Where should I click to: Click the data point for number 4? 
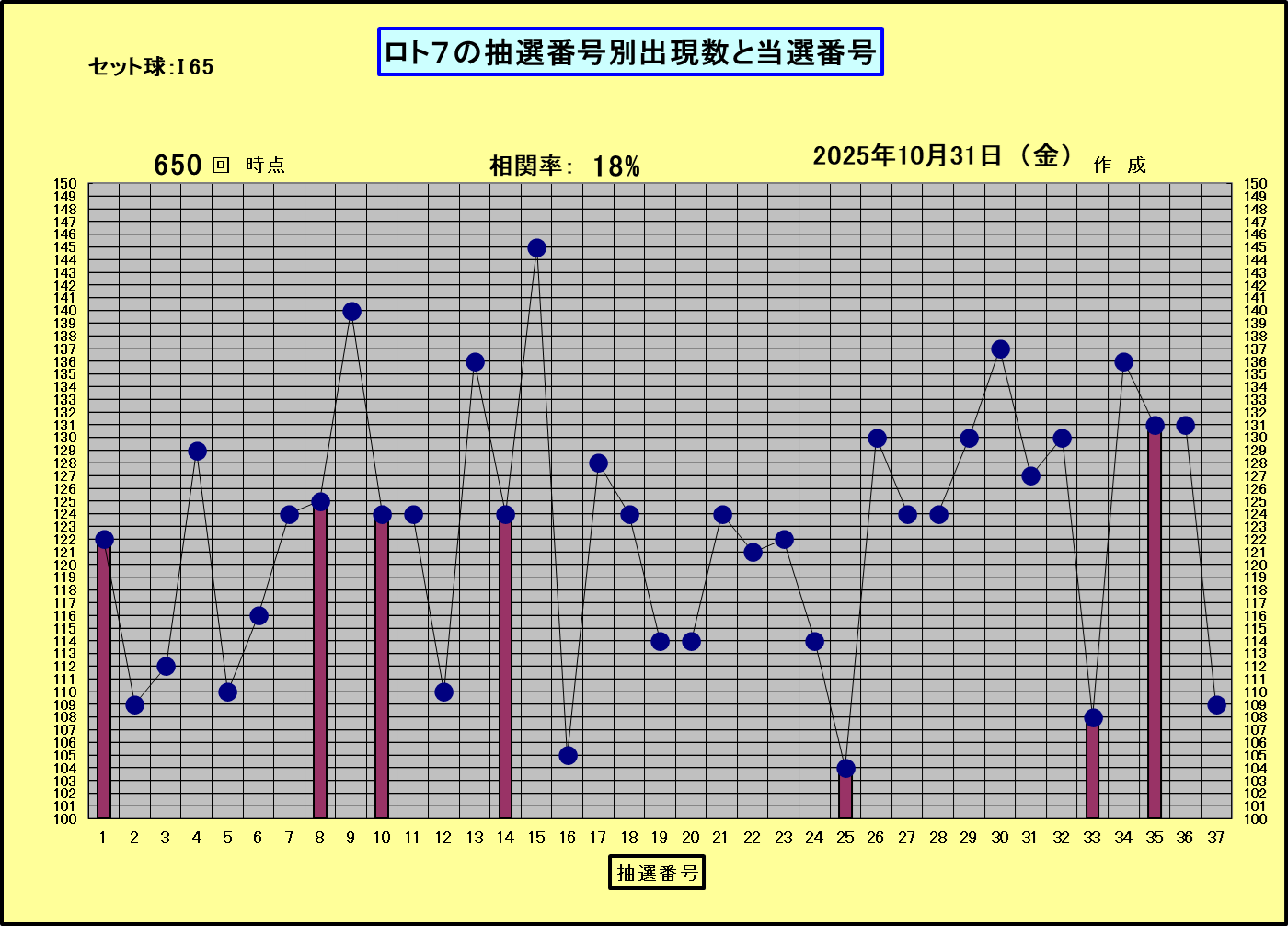[197, 451]
